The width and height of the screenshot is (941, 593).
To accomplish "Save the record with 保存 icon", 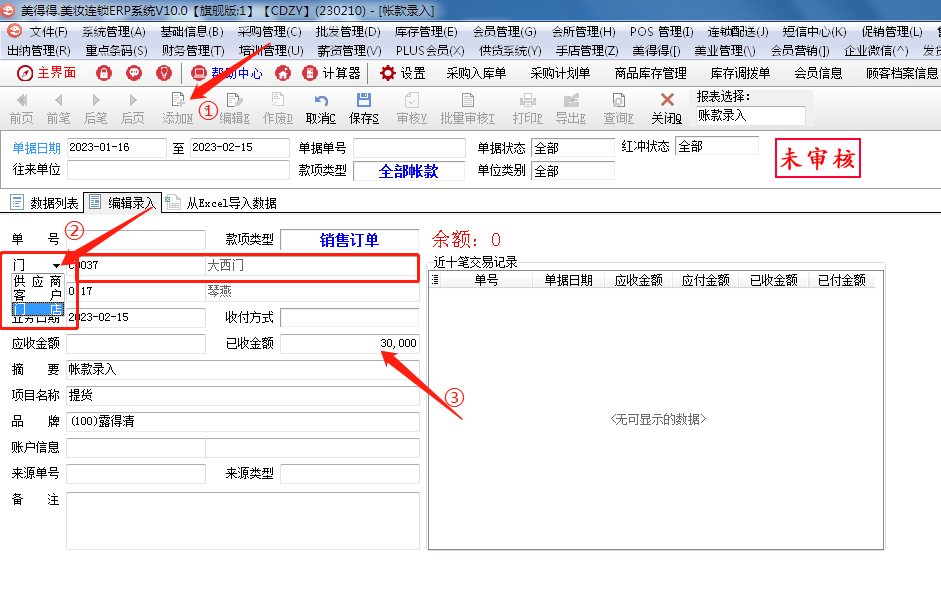I will pos(364,109).
